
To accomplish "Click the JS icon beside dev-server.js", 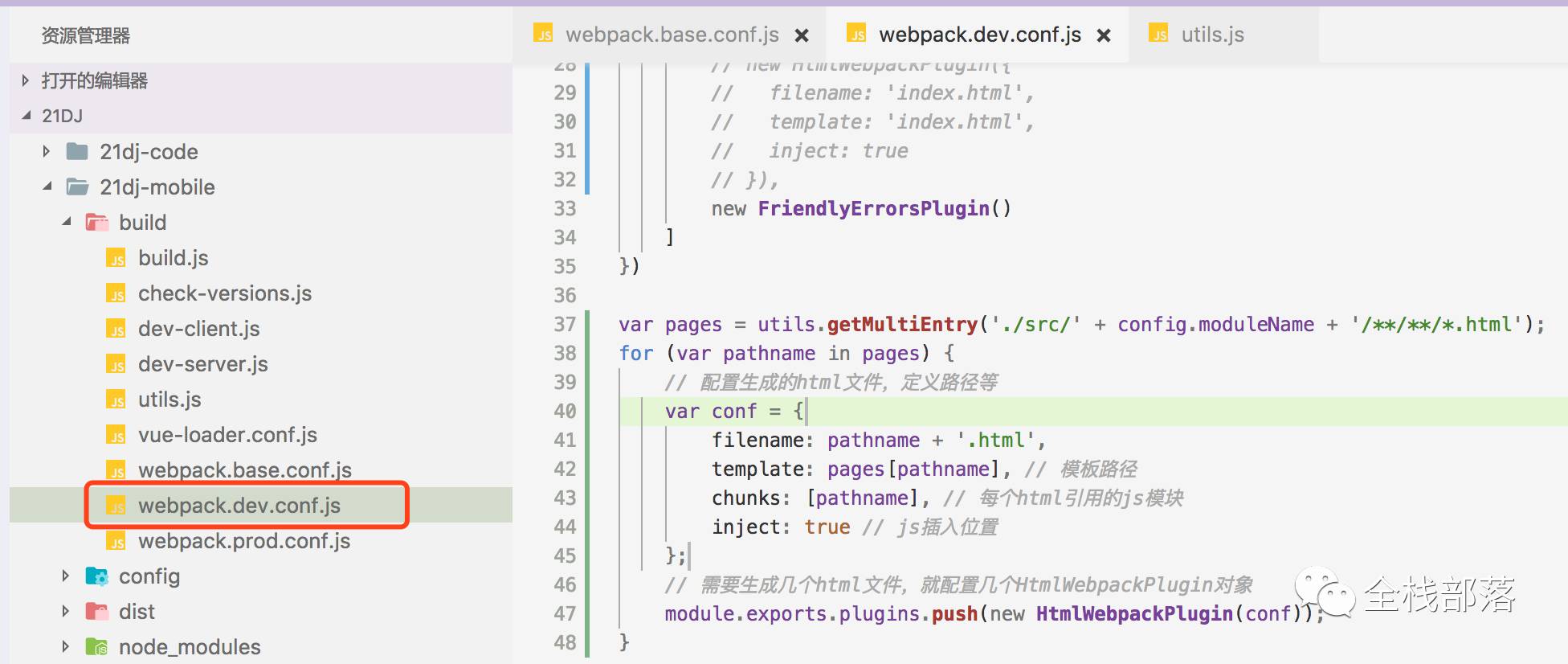I will [116, 364].
